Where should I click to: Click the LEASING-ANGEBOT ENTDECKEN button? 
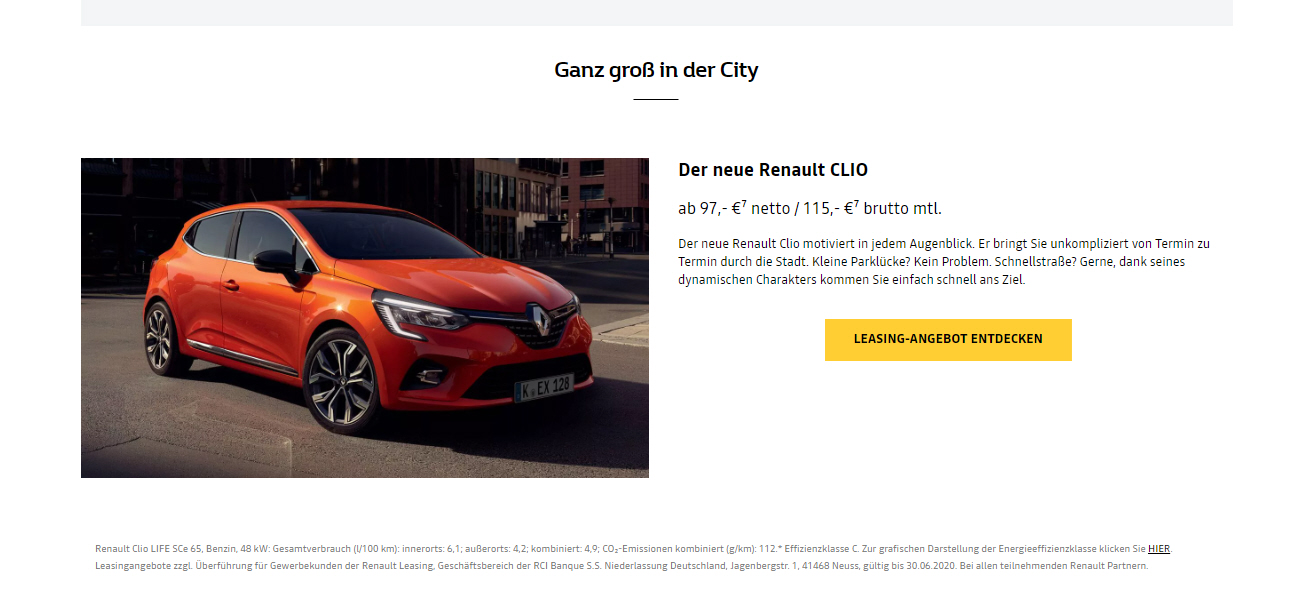(948, 340)
